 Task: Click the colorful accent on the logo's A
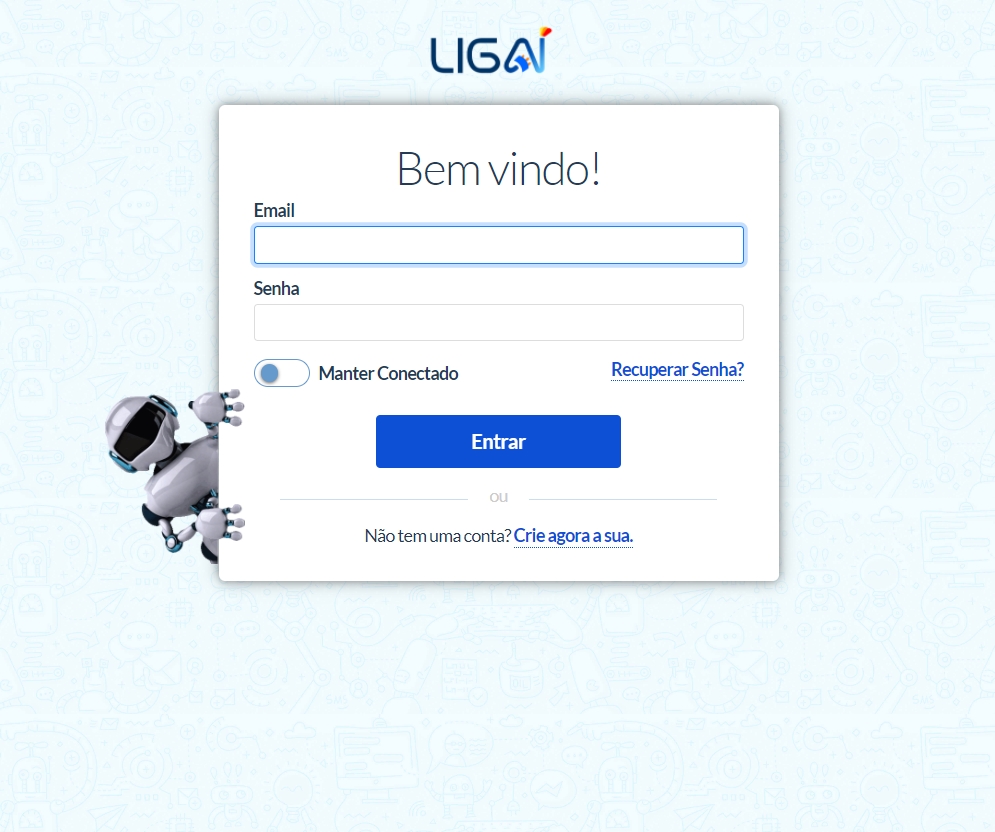pyautogui.click(x=544, y=32)
